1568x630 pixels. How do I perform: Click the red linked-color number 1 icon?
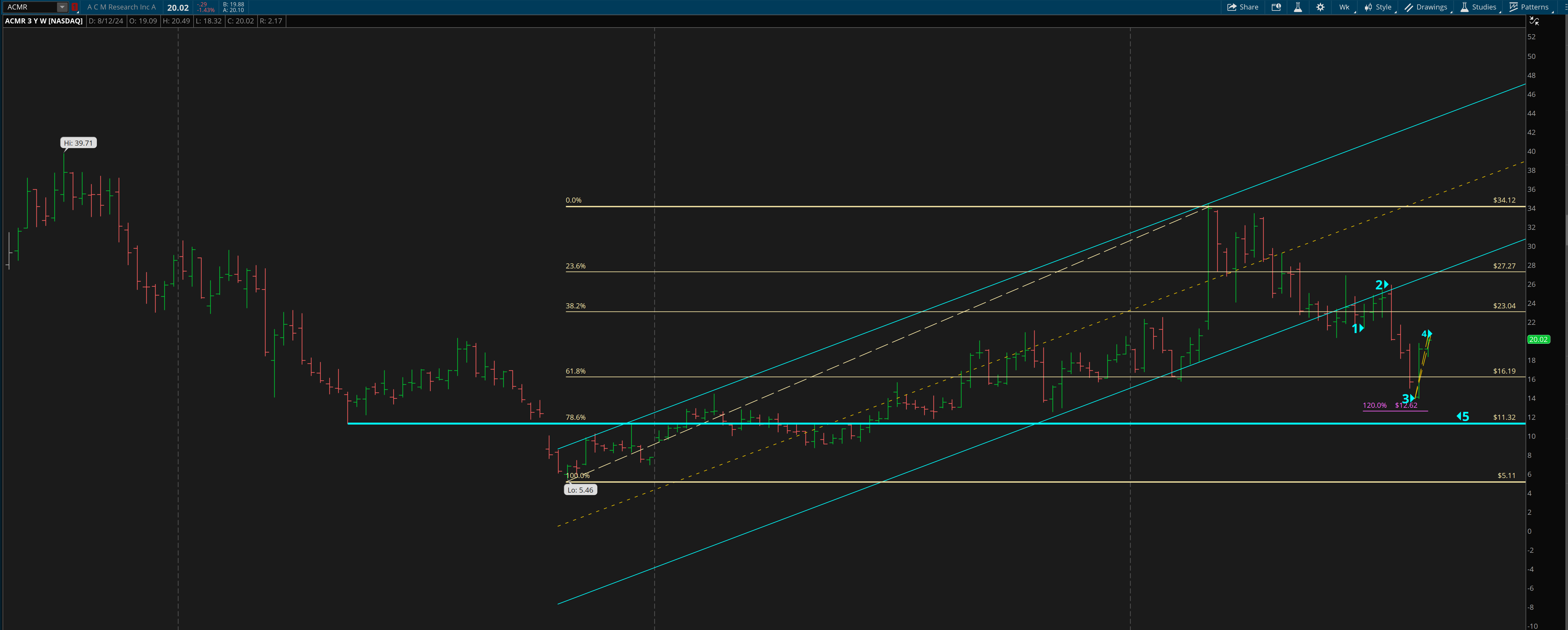pos(74,7)
